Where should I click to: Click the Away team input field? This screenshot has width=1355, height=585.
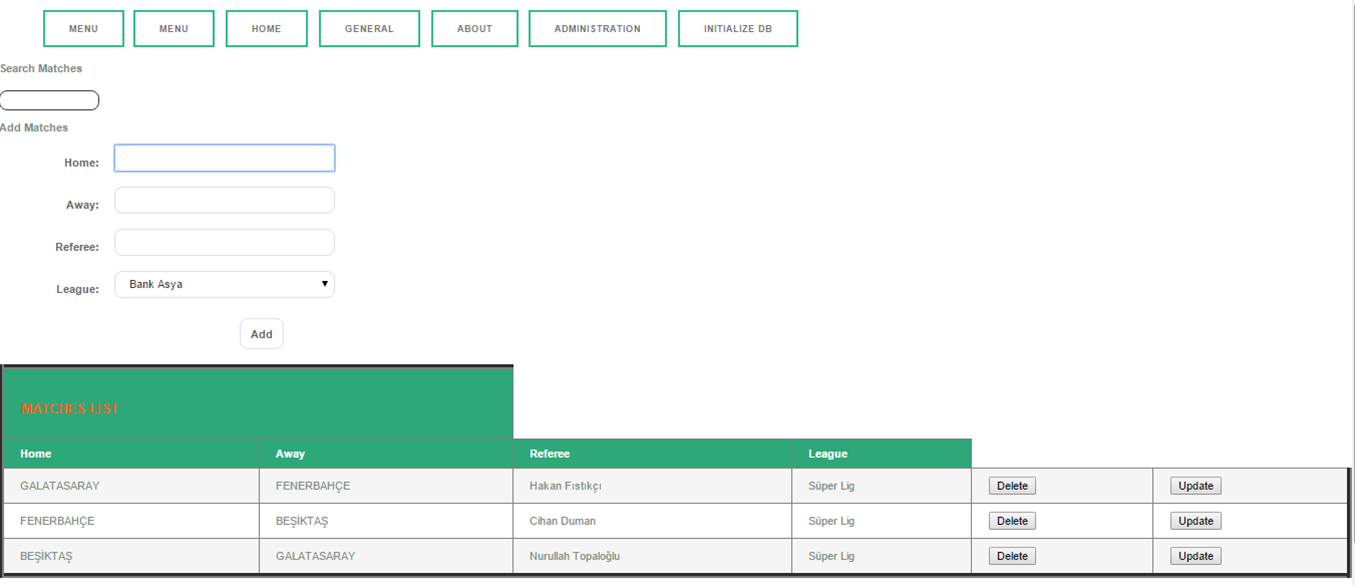[224, 200]
